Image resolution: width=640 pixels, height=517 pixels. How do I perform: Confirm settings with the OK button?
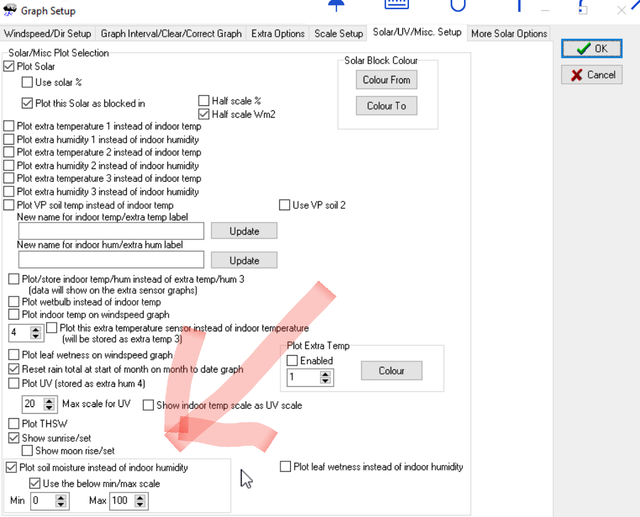(x=591, y=49)
